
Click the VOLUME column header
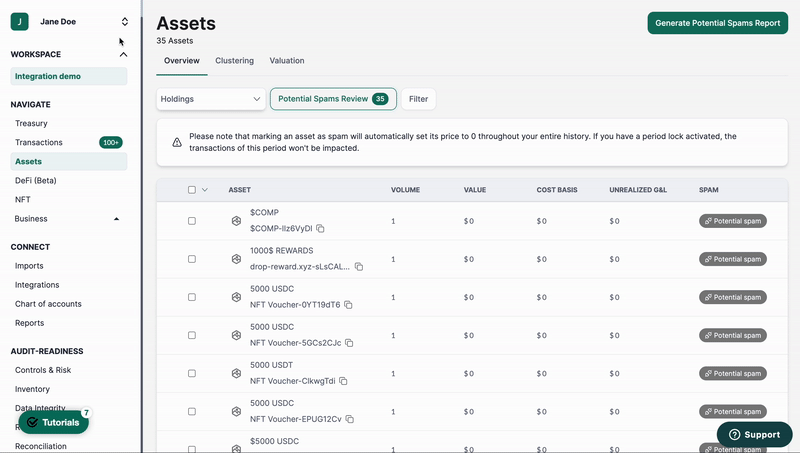pos(405,190)
